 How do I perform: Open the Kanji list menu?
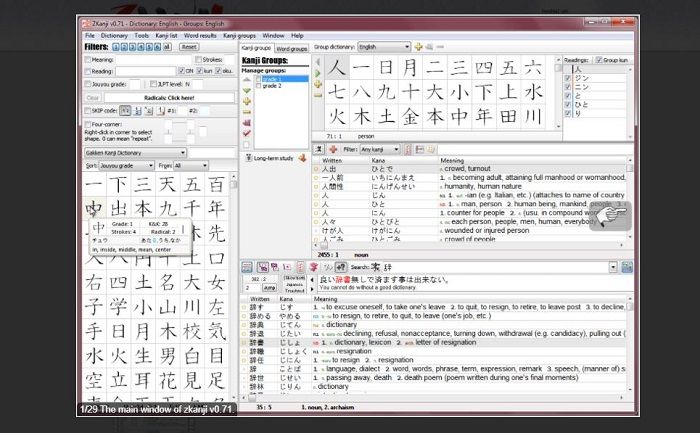click(x=167, y=36)
